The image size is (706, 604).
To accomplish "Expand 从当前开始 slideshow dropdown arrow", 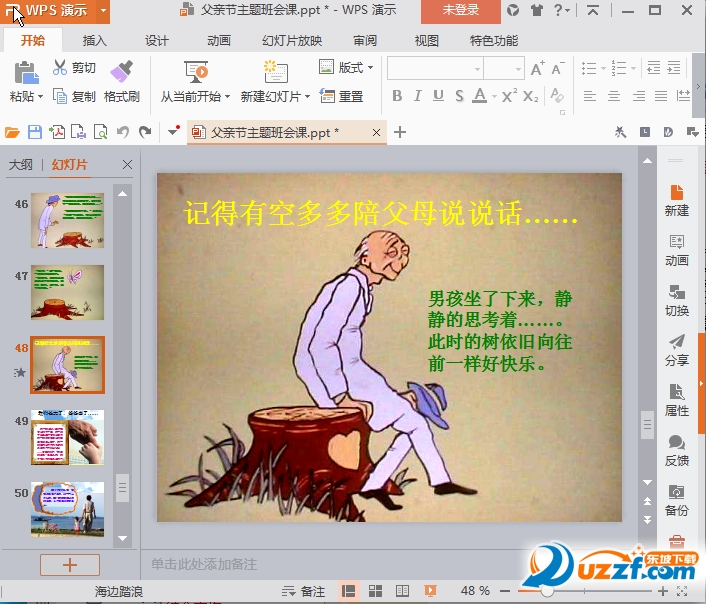I will click(x=227, y=96).
